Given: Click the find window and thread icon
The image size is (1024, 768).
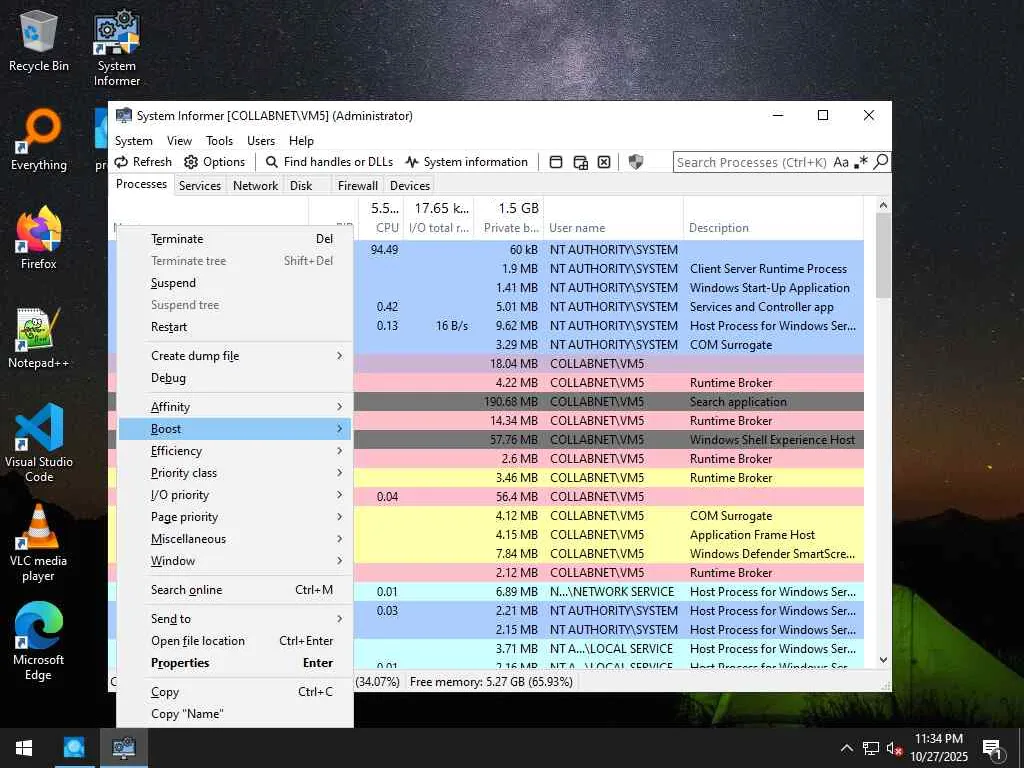Looking at the screenshot, I should [581, 162].
